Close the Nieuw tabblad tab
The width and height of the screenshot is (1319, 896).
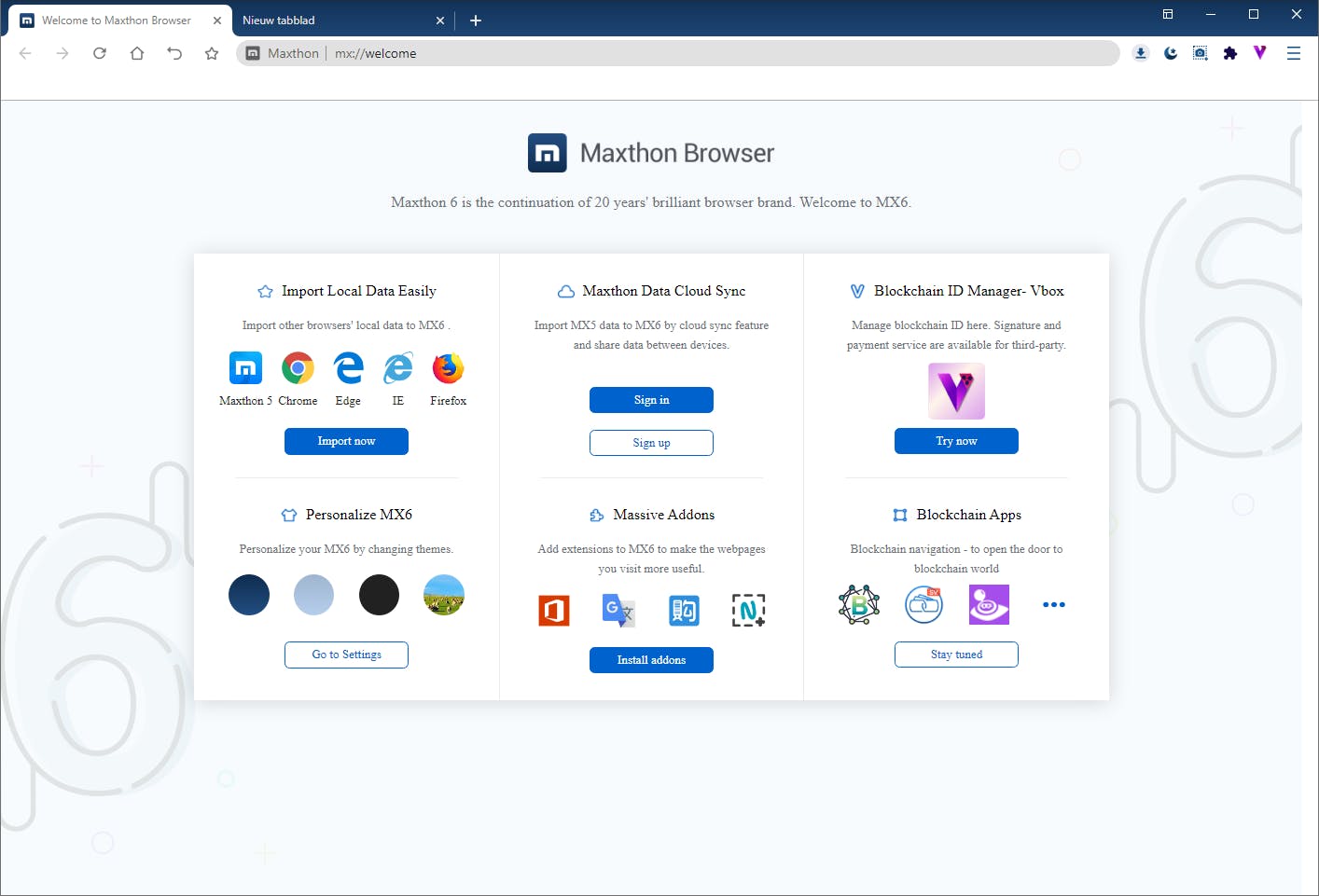[x=440, y=21]
